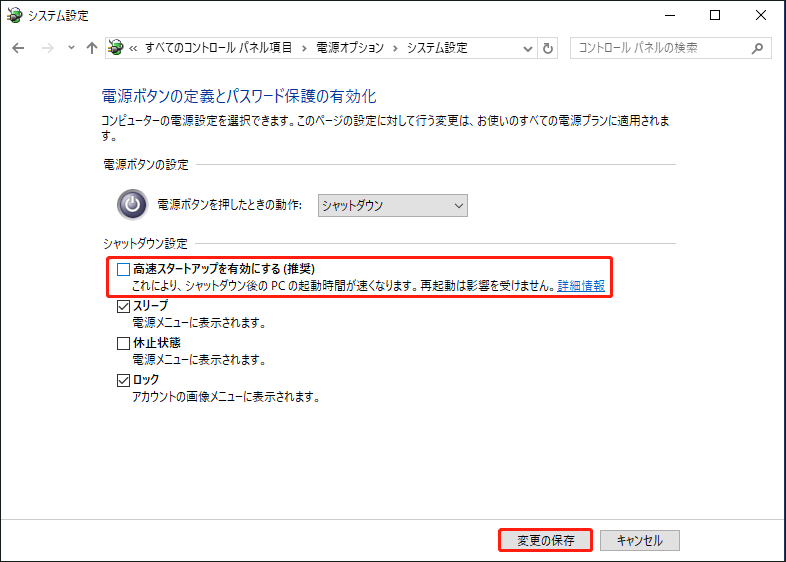The width and height of the screenshot is (786, 562).
Task: Navigate to 電源オプション breadcrumb
Action: point(350,48)
